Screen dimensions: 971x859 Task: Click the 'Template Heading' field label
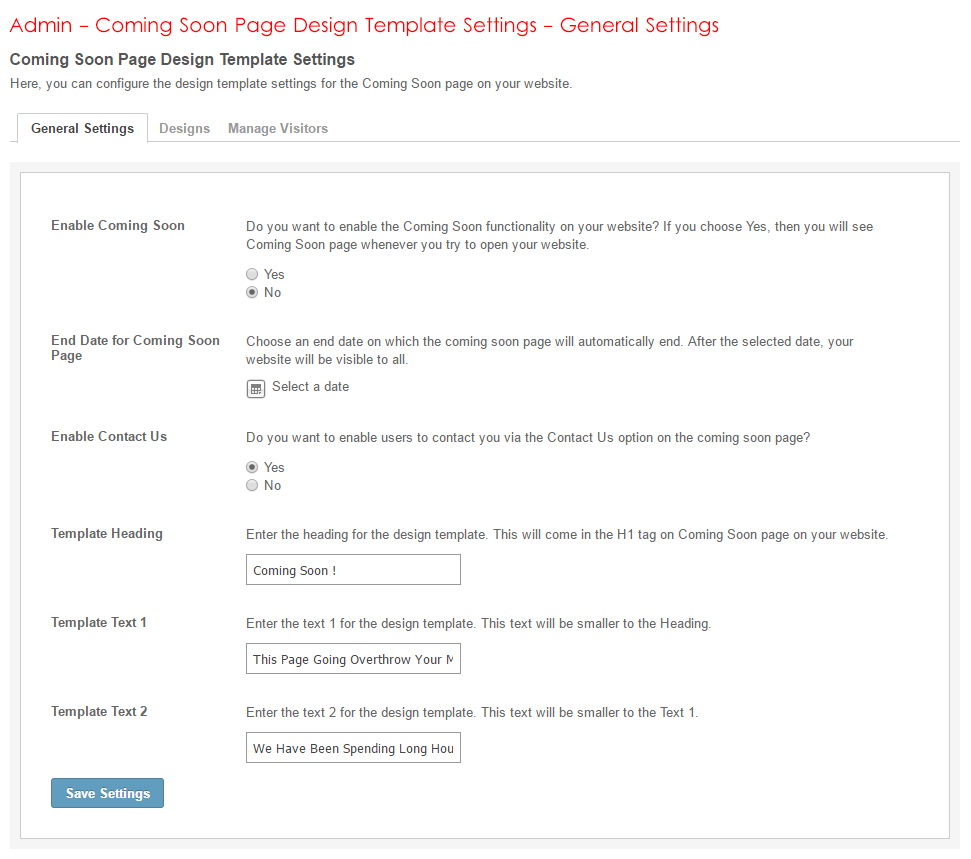pyautogui.click(x=107, y=534)
